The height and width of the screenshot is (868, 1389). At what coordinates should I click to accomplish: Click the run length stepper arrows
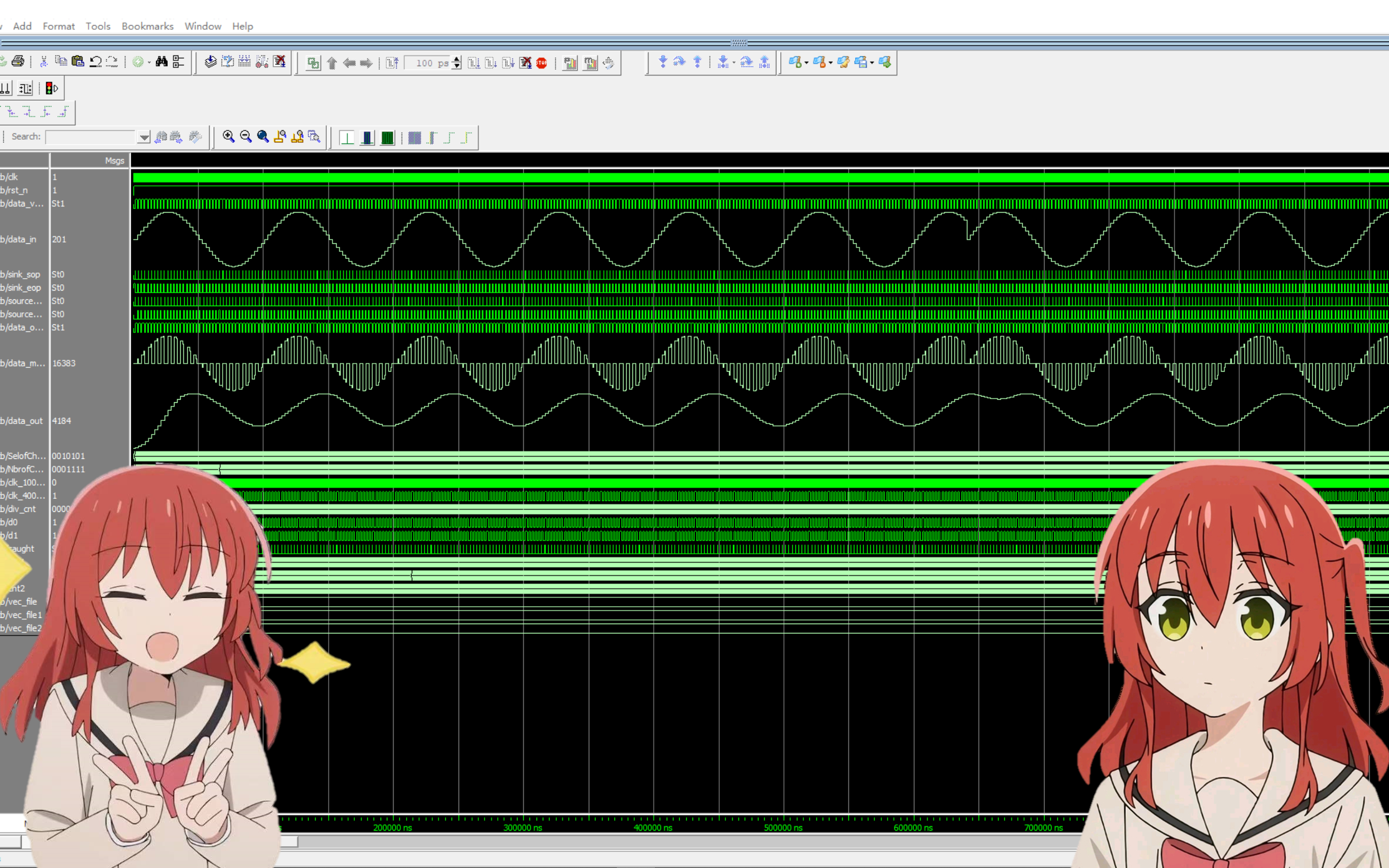coord(457,63)
